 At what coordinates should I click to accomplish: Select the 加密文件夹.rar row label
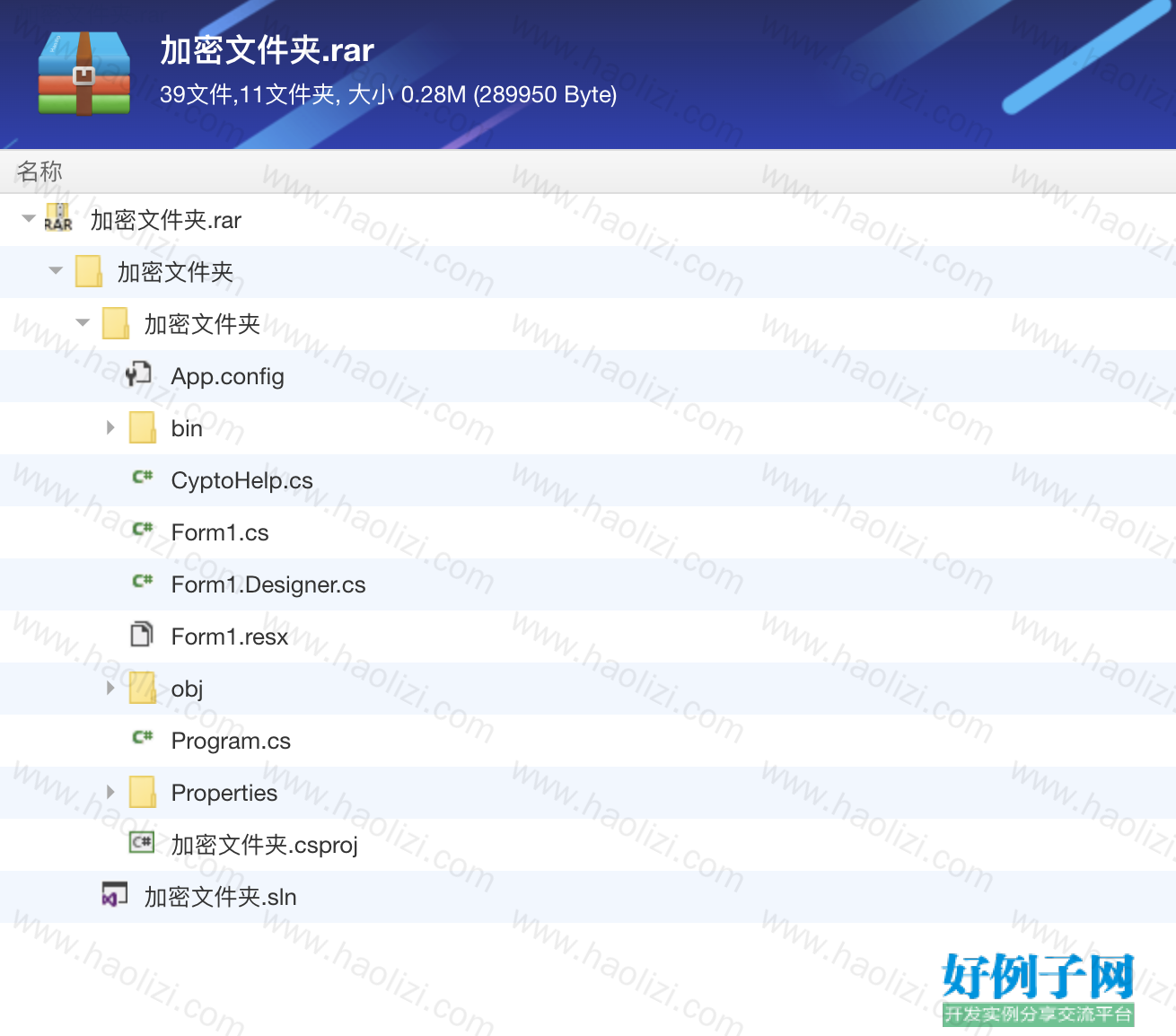coord(166,220)
